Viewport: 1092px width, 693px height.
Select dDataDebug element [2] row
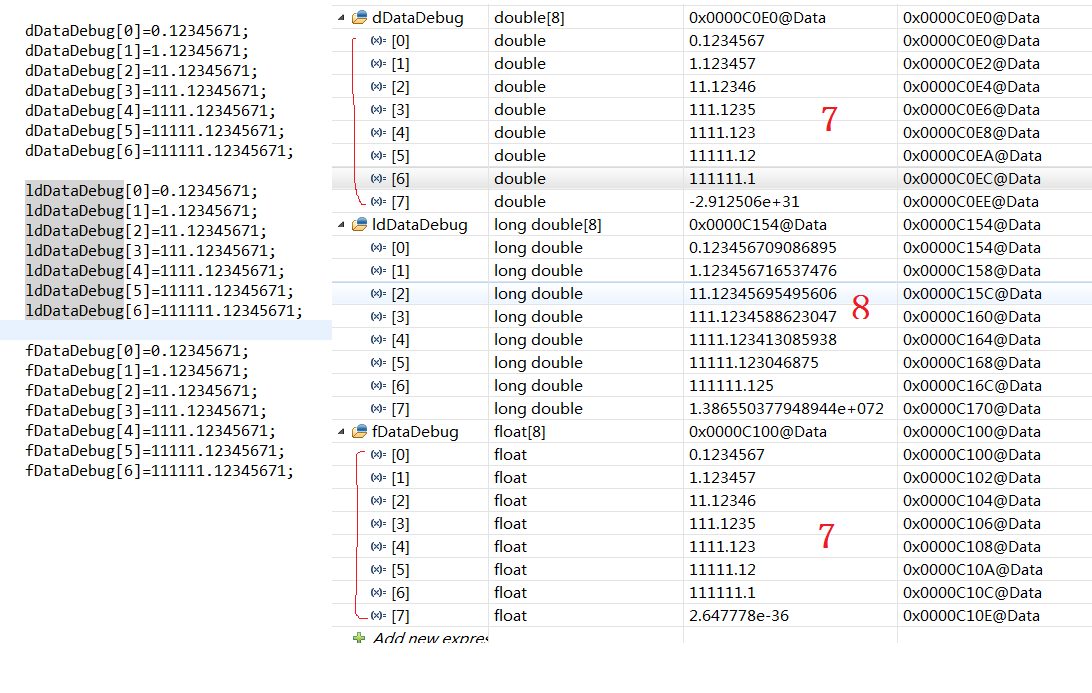click(x=712, y=86)
